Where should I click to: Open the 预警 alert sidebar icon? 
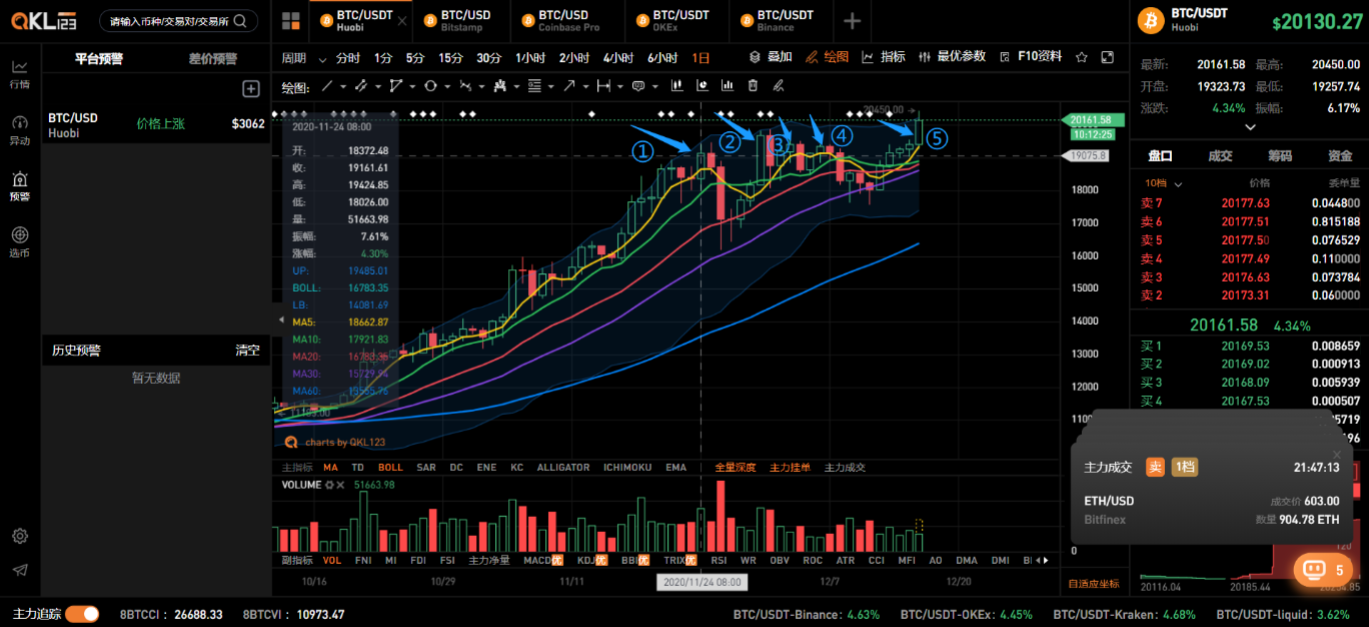19,185
